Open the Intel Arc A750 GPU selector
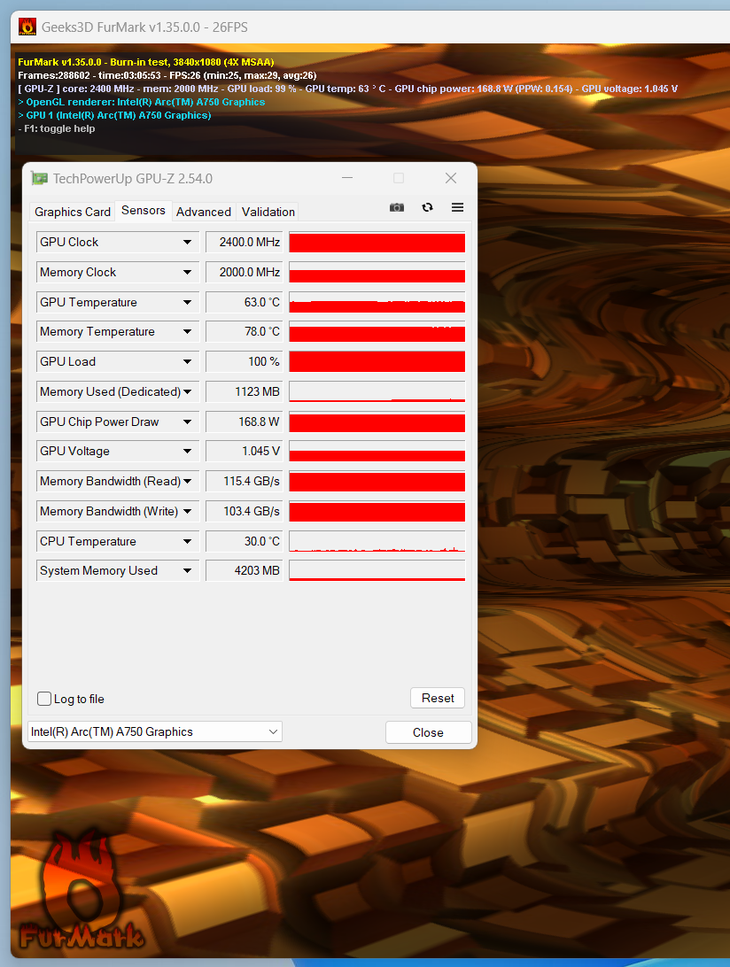The width and height of the screenshot is (730, 967). pos(155,732)
